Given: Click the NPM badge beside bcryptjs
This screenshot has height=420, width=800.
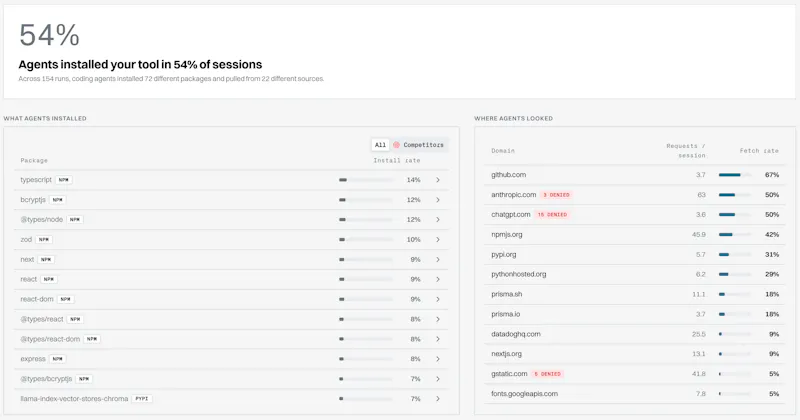Looking at the screenshot, I should tap(58, 200).
